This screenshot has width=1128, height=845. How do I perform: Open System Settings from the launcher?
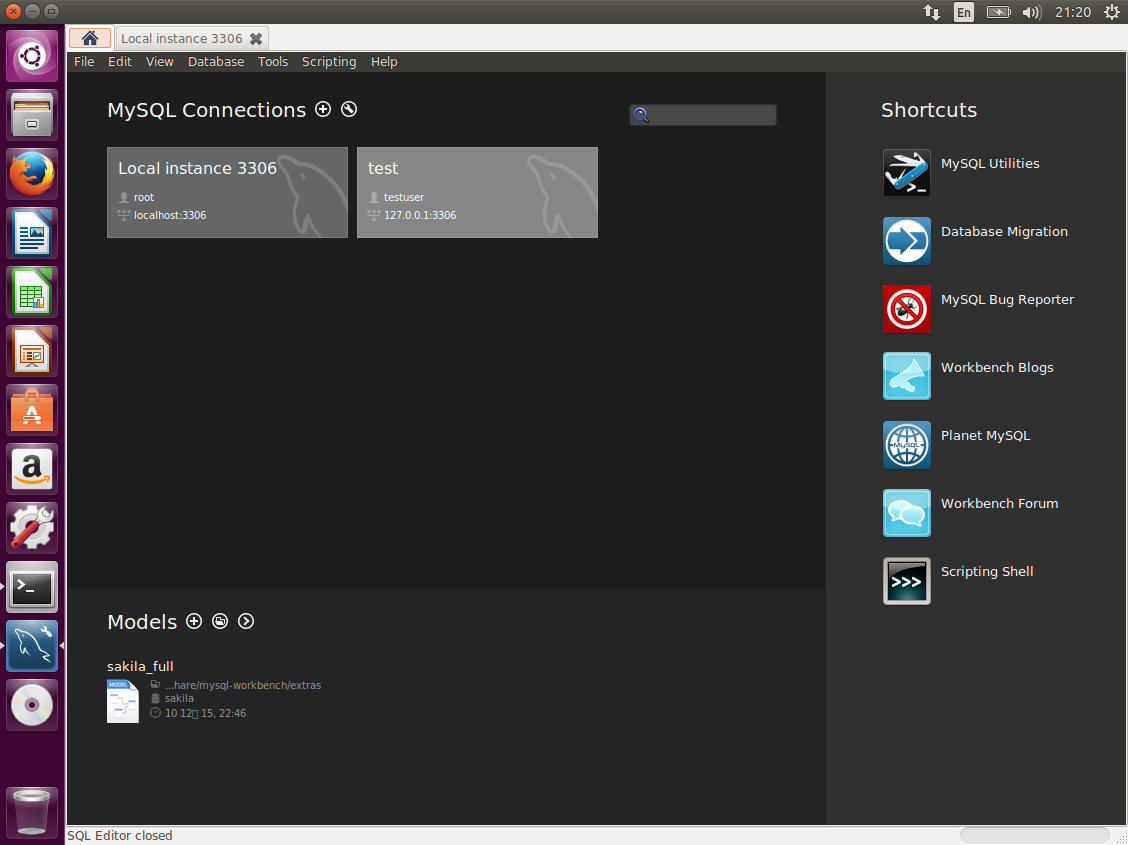[x=32, y=528]
